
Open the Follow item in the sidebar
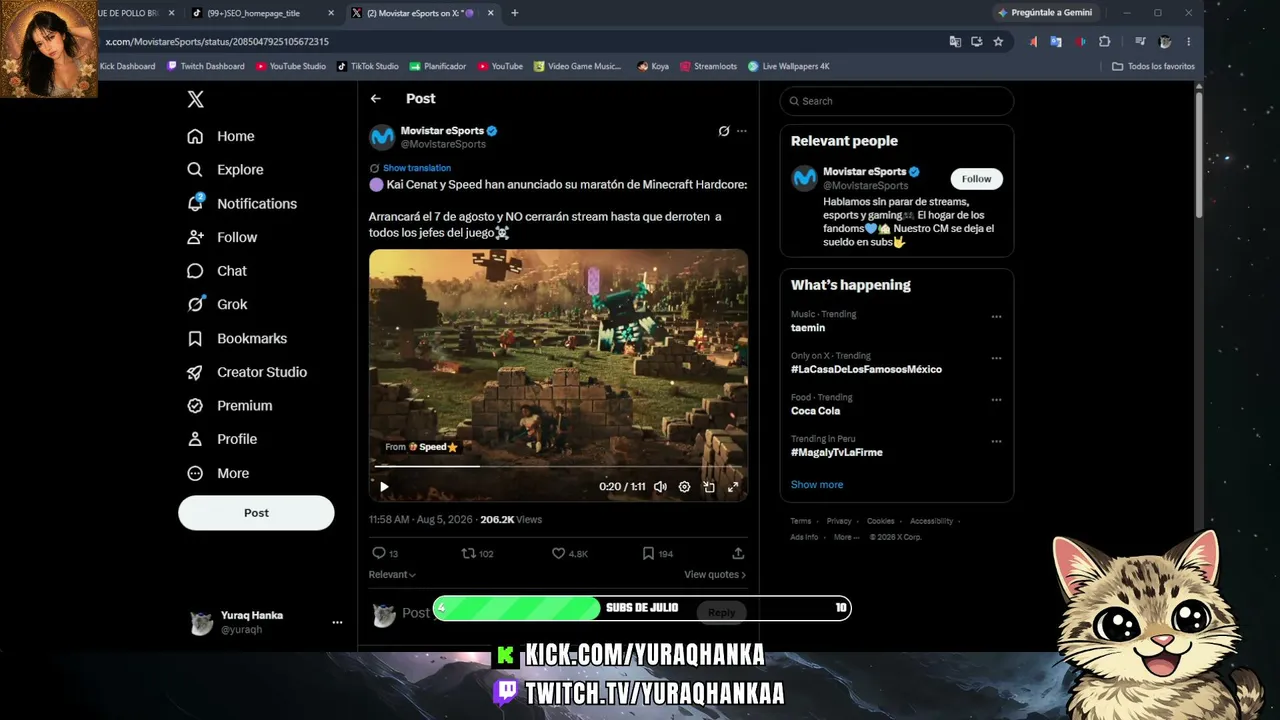222,237
